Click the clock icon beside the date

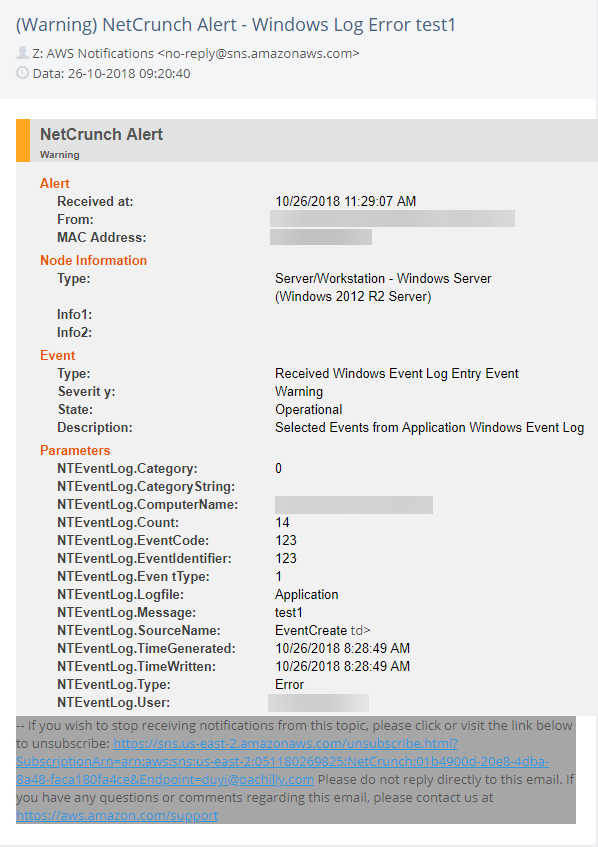coord(22,73)
